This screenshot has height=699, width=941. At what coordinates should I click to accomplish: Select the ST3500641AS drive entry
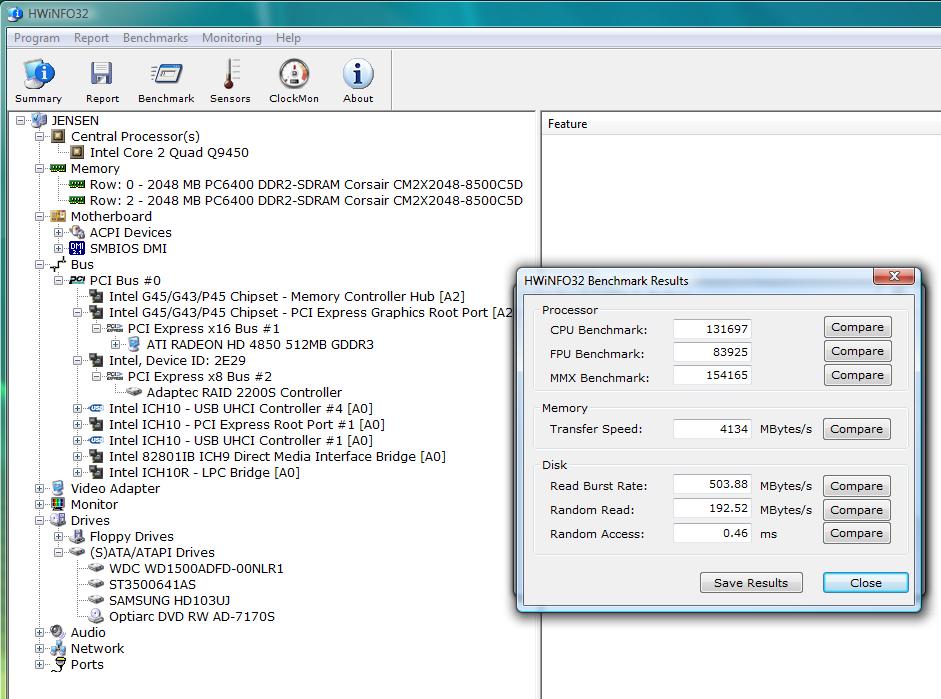tap(152, 584)
